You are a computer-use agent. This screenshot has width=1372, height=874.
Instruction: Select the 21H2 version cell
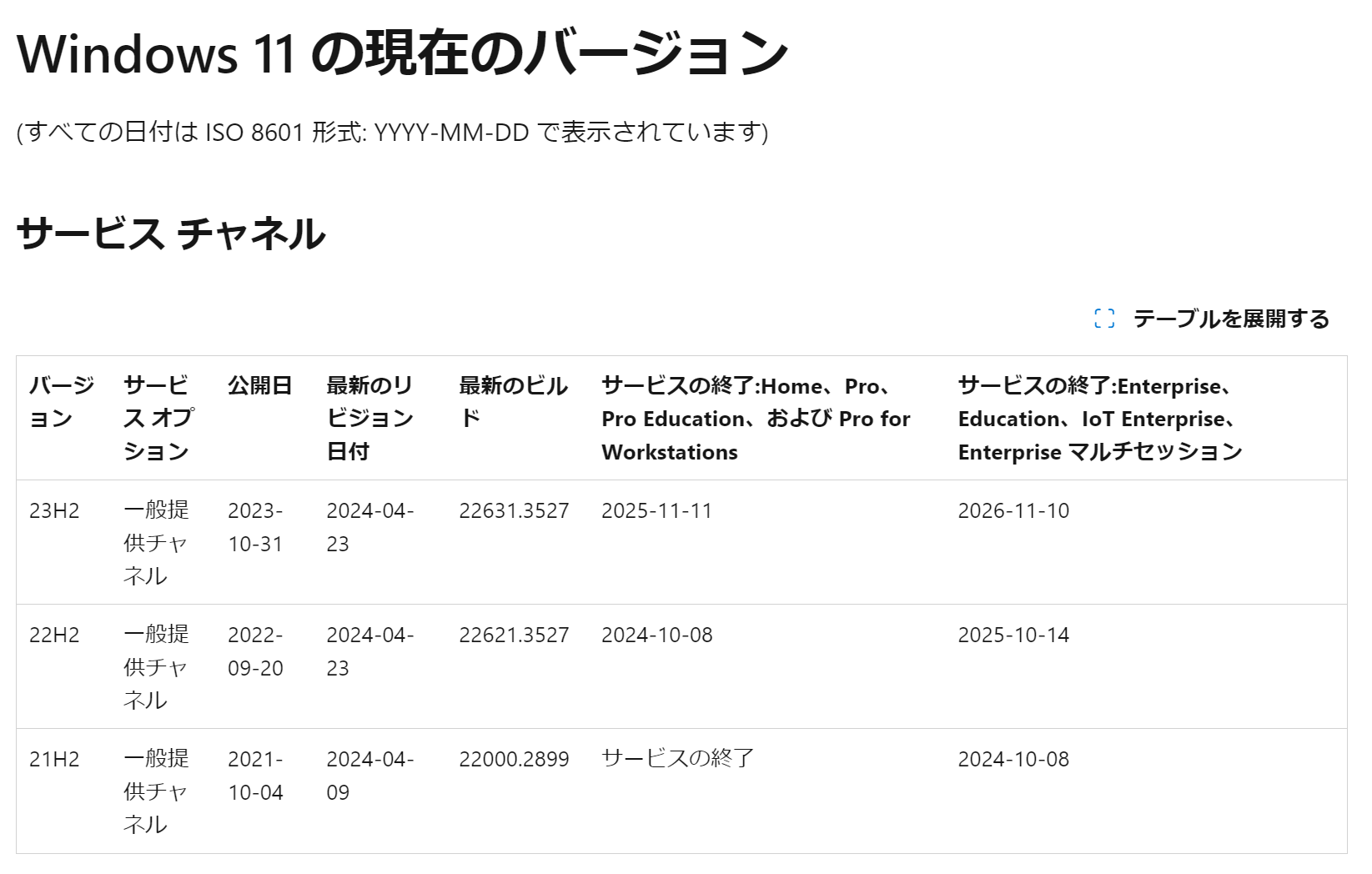[x=54, y=759]
